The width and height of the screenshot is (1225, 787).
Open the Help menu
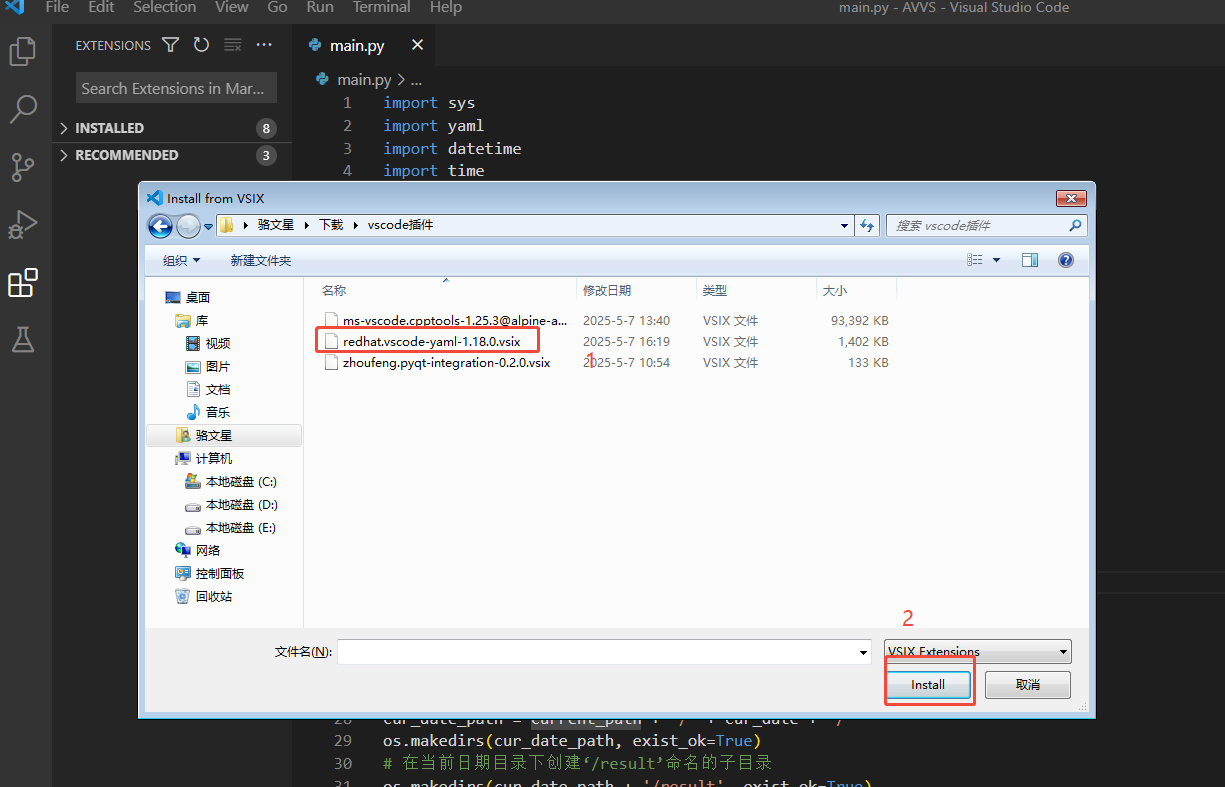(x=446, y=7)
